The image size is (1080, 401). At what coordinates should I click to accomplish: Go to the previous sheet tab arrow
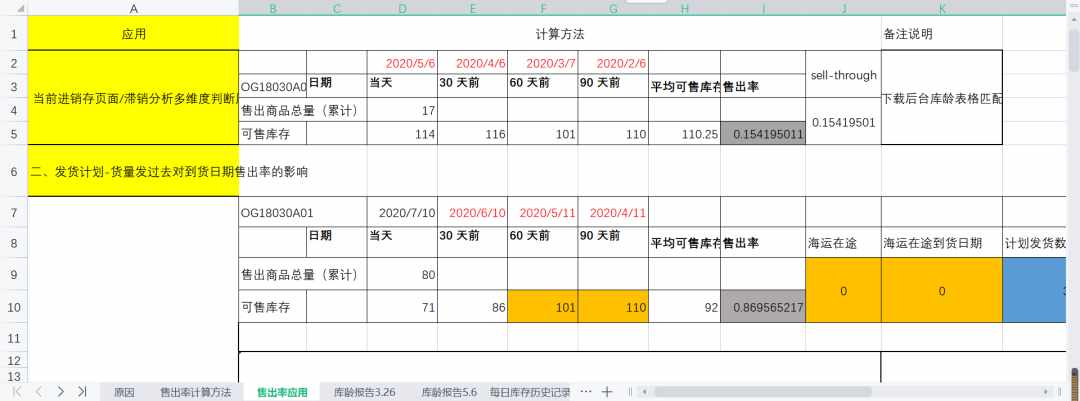[x=39, y=392]
